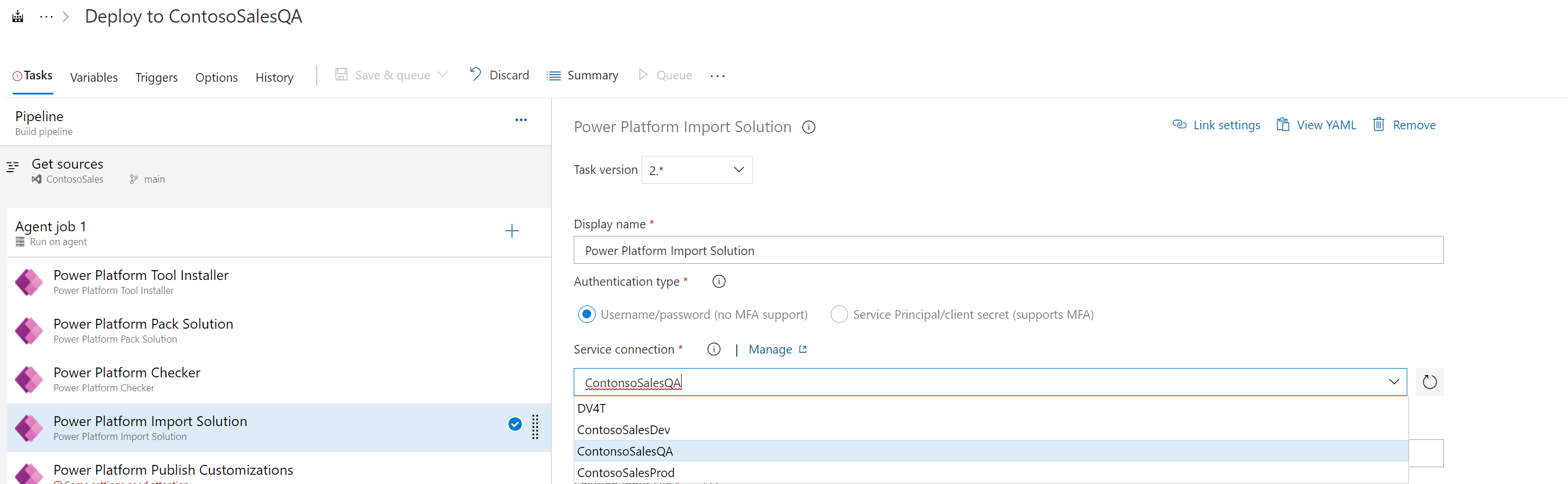The height and width of the screenshot is (484, 1568).
Task: Click the Add task plus icon
Action: pyautogui.click(x=512, y=231)
